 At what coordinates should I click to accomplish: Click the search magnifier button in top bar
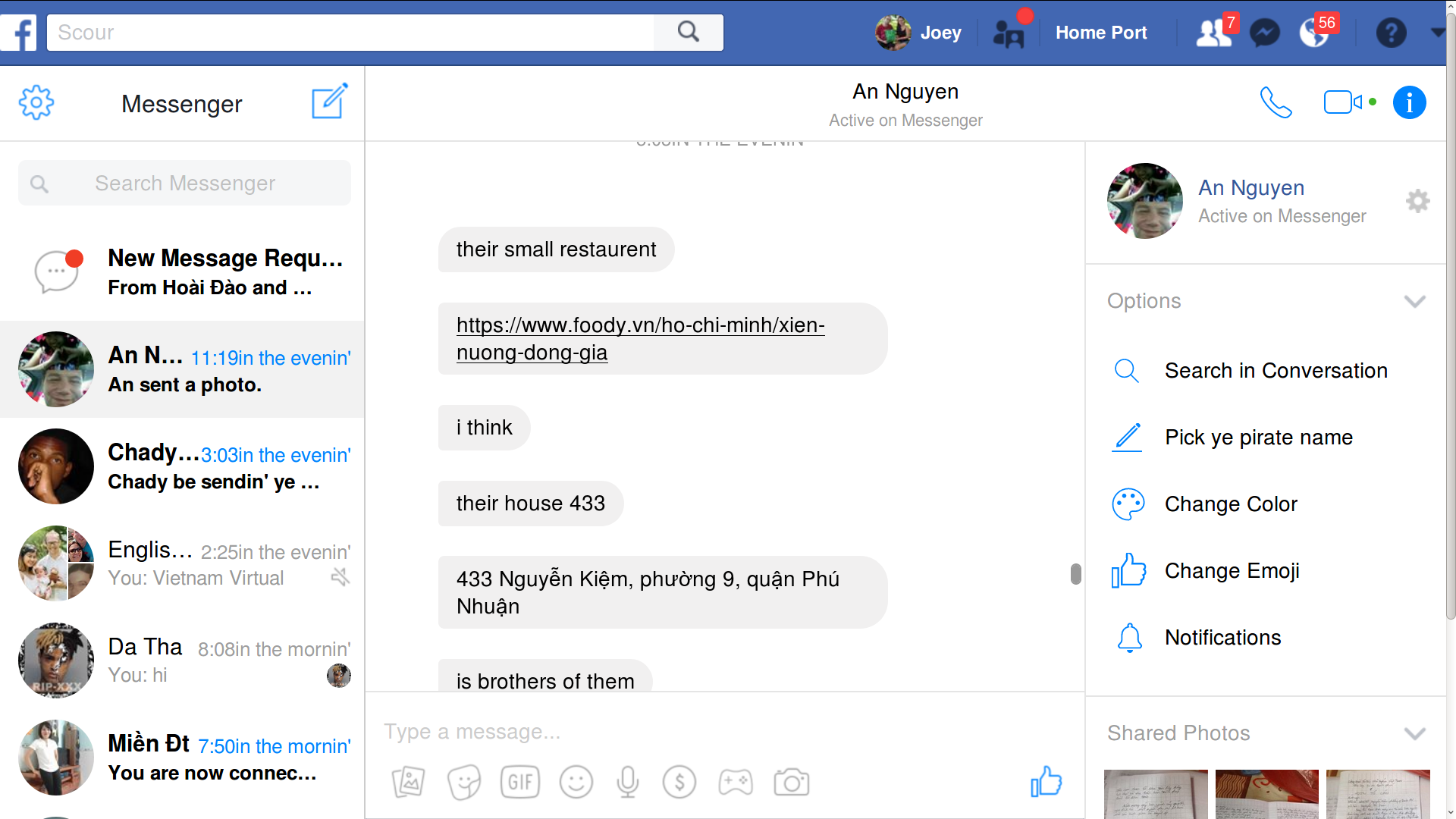coord(689,33)
